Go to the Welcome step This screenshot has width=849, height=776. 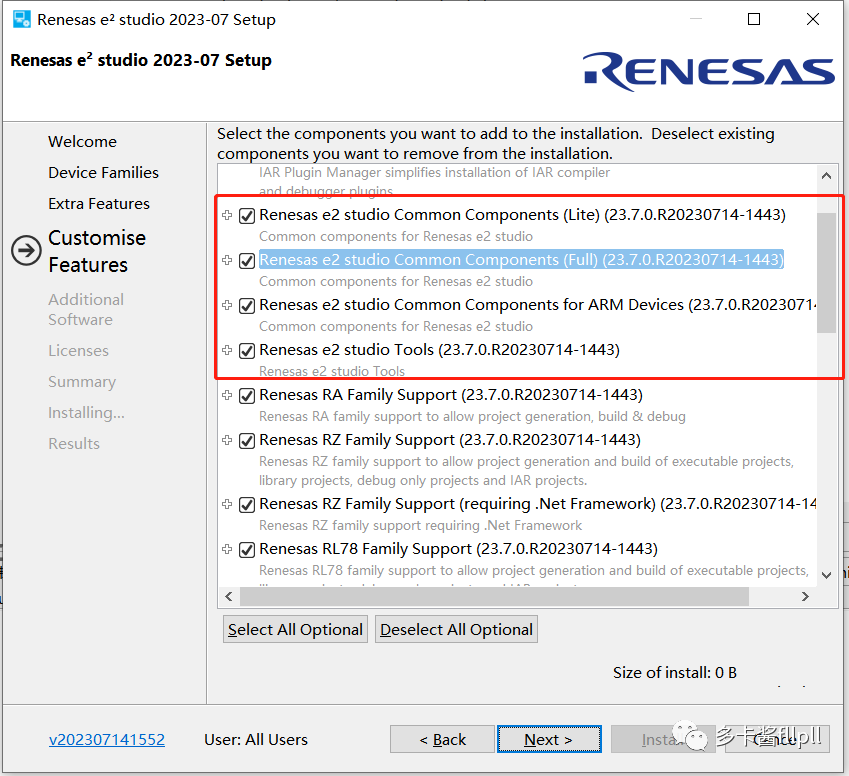[x=82, y=141]
